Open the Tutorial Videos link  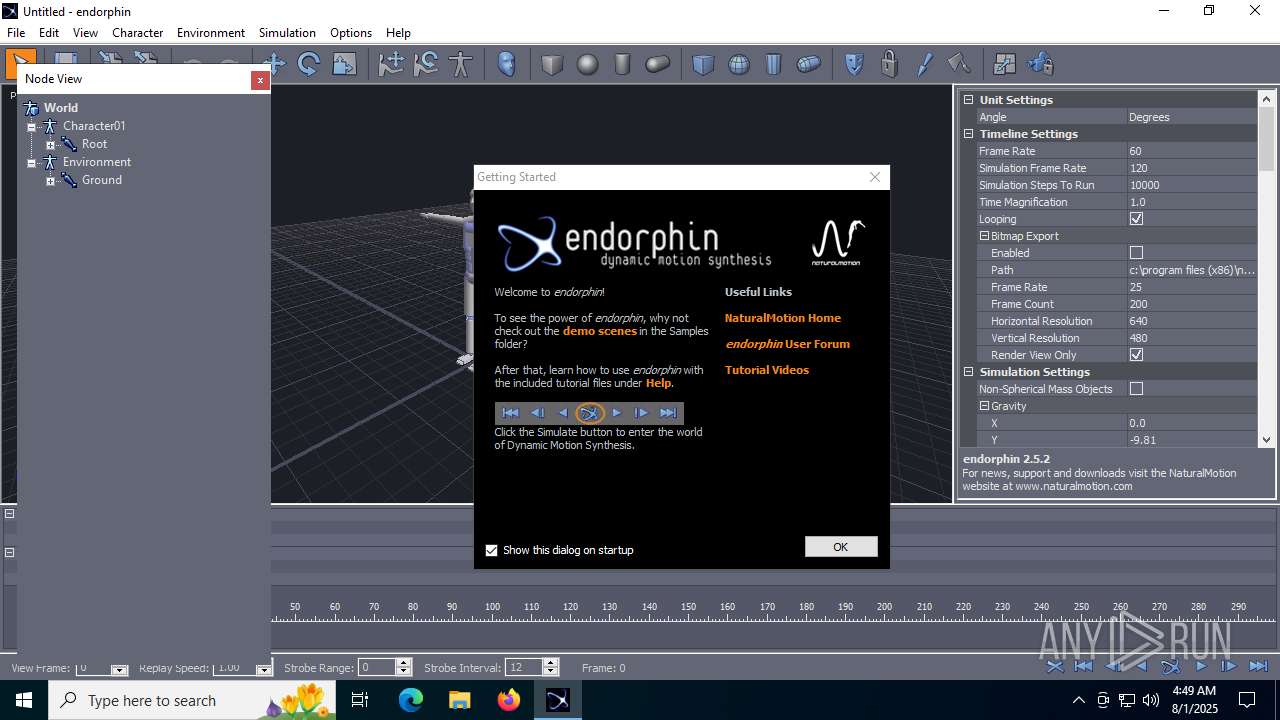tap(767, 370)
